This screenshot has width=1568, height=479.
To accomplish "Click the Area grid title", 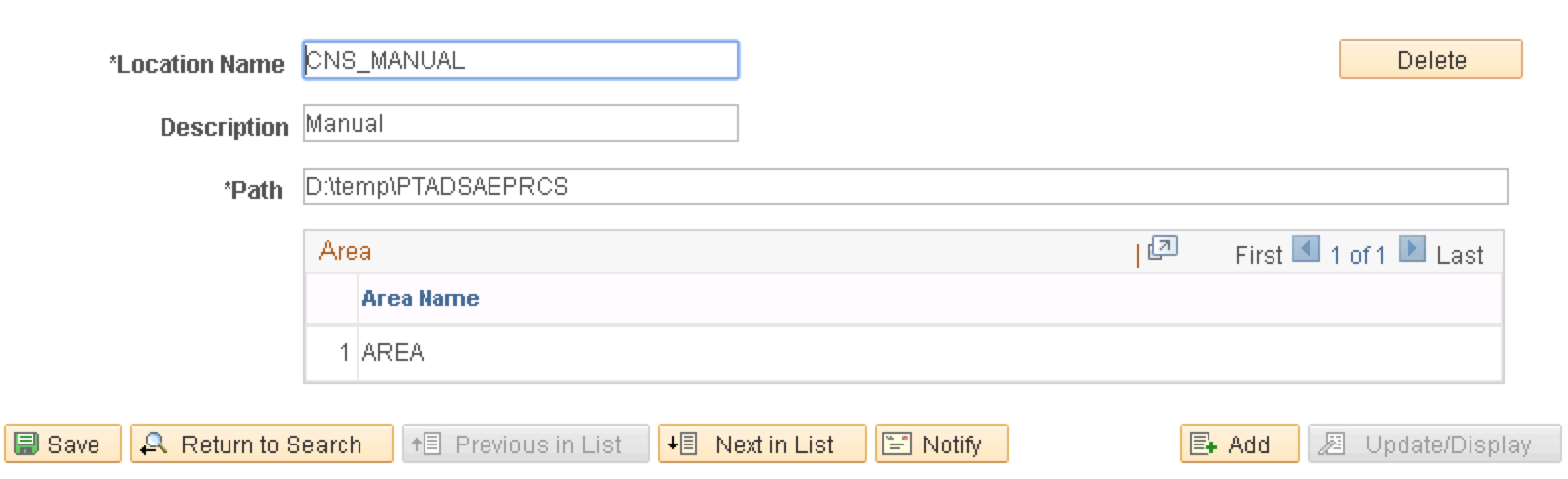I will (345, 251).
